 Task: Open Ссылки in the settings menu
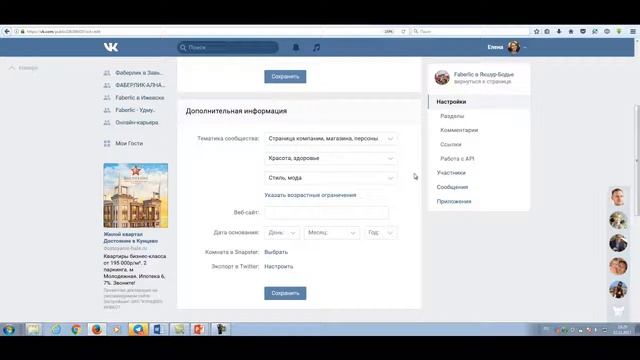451,144
